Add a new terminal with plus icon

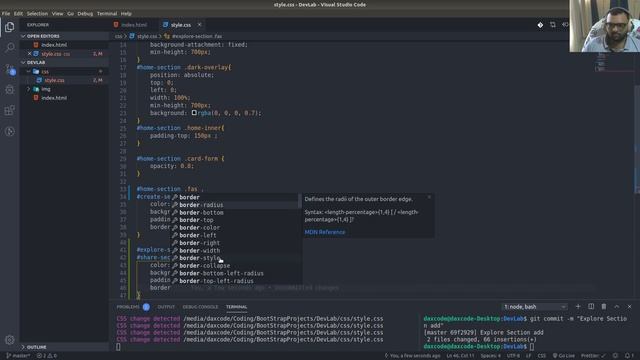pos(578,307)
